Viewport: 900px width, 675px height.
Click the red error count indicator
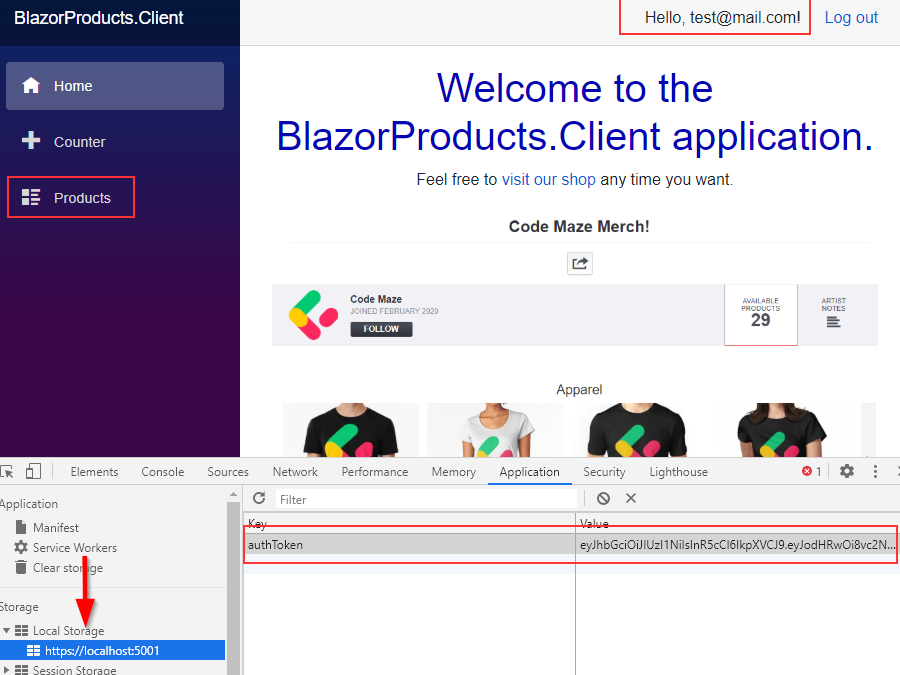point(811,472)
